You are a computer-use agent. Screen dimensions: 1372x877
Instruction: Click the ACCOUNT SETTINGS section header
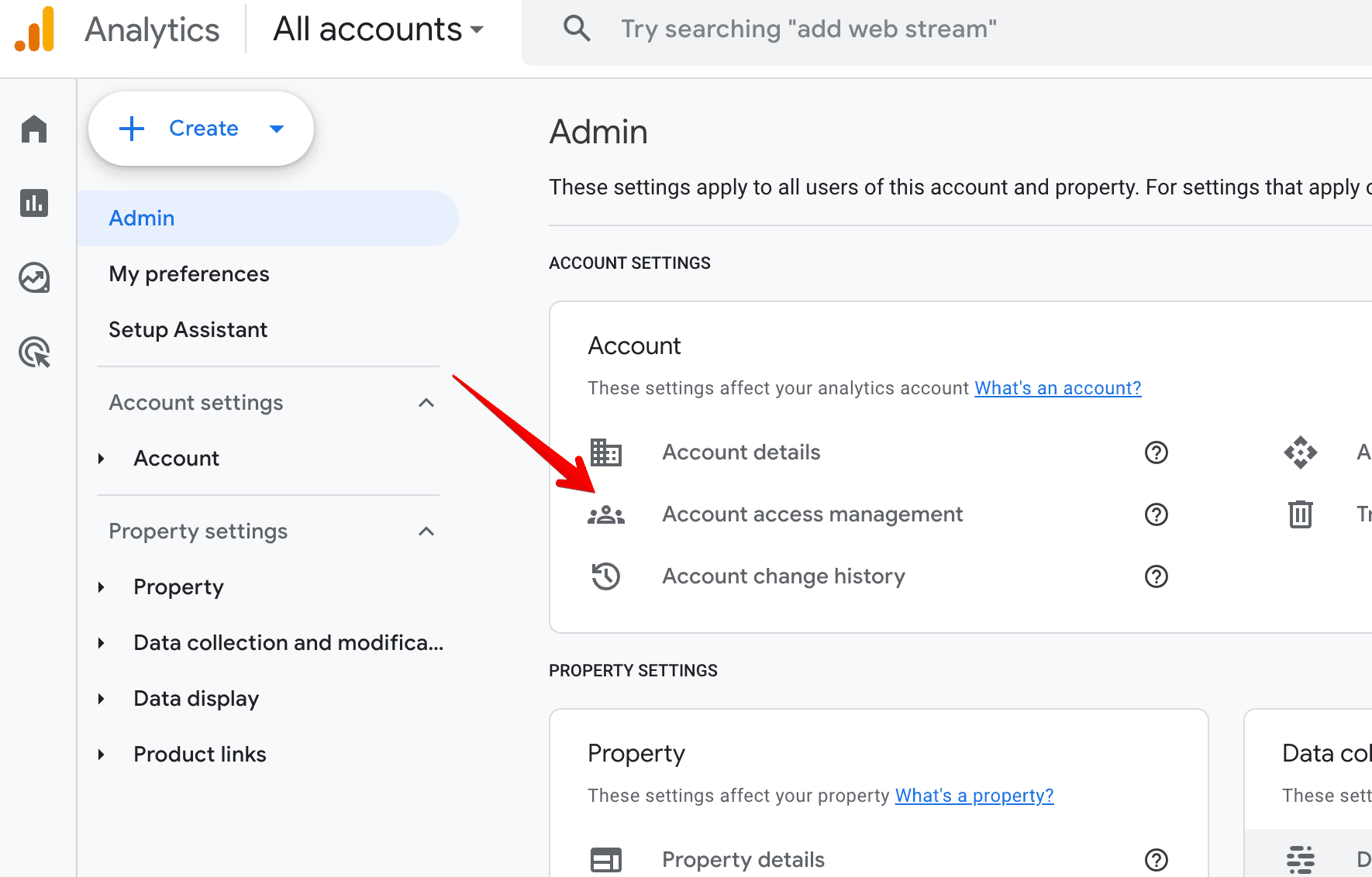coord(629,263)
